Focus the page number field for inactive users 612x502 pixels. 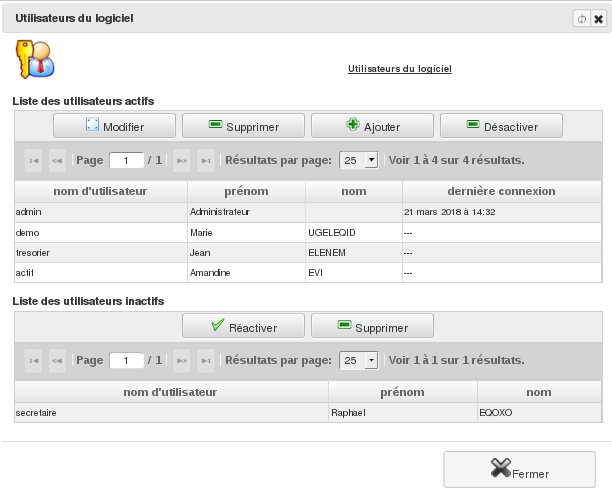[x=126, y=361]
